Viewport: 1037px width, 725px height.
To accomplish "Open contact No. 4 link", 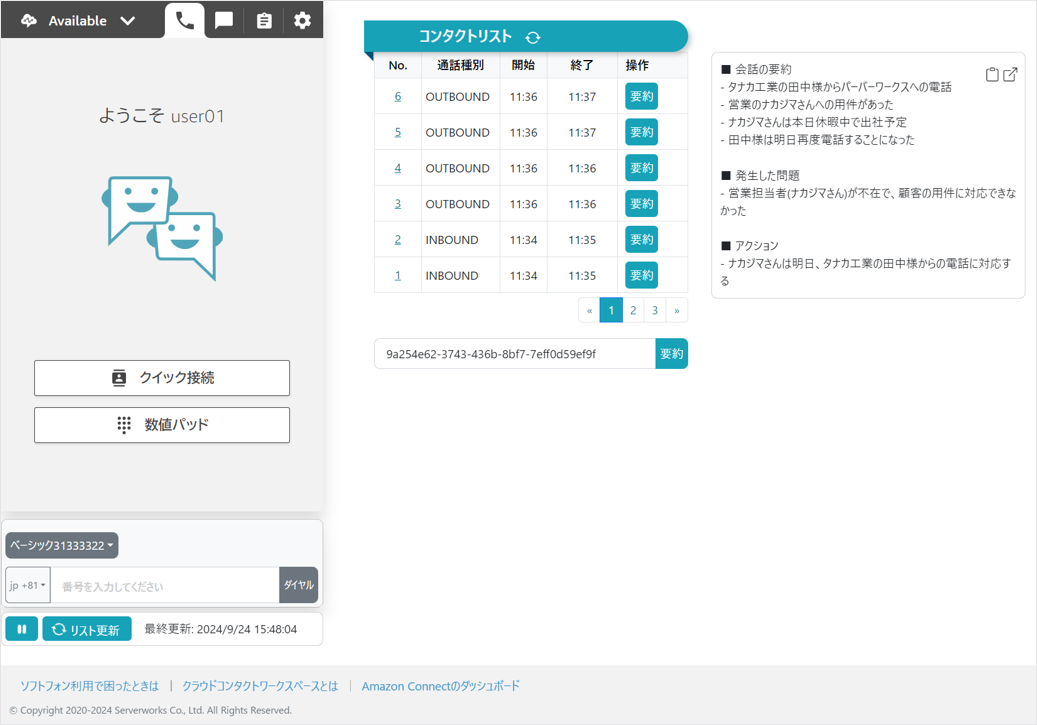I will click(397, 168).
